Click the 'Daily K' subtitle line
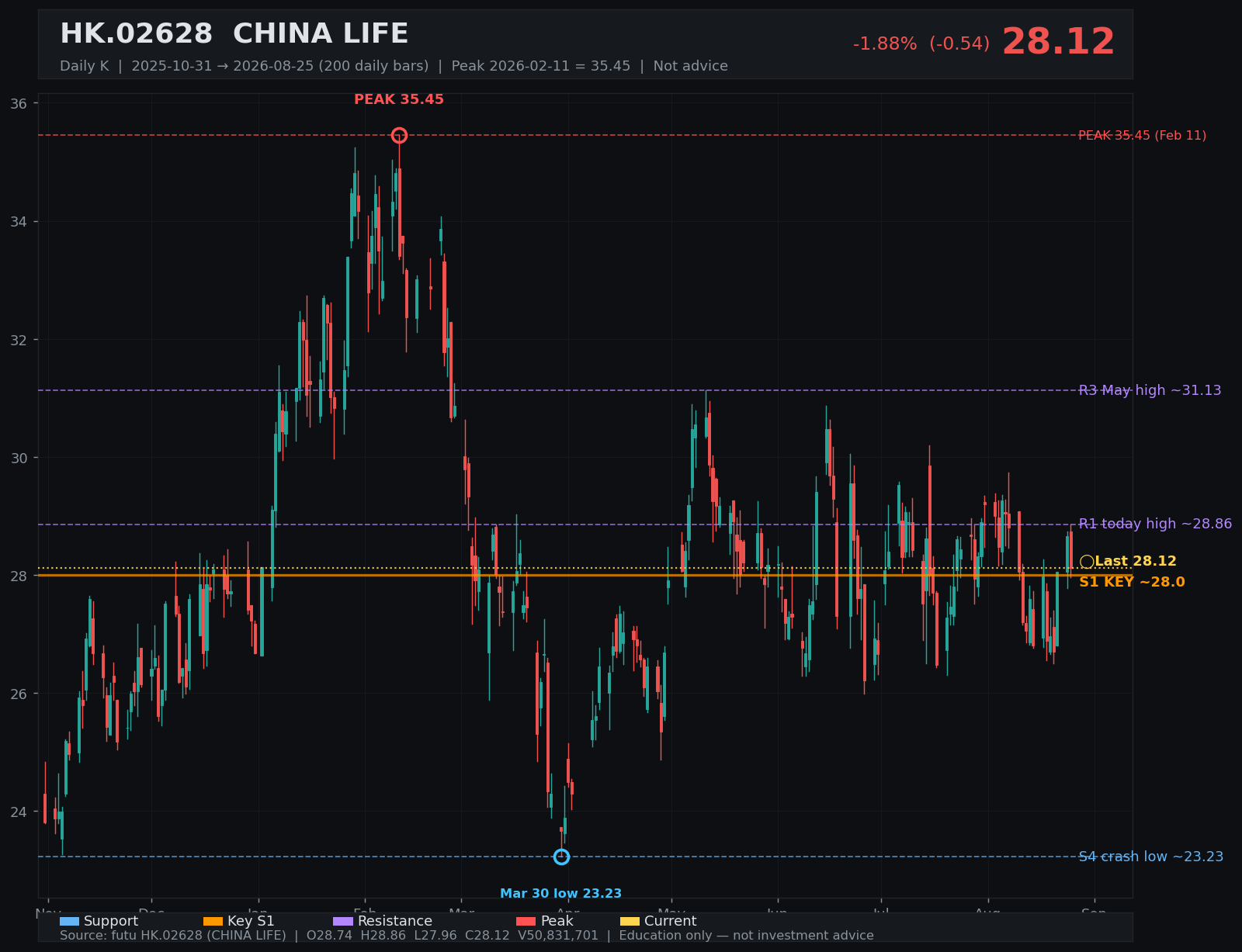1242x952 pixels. (394, 66)
